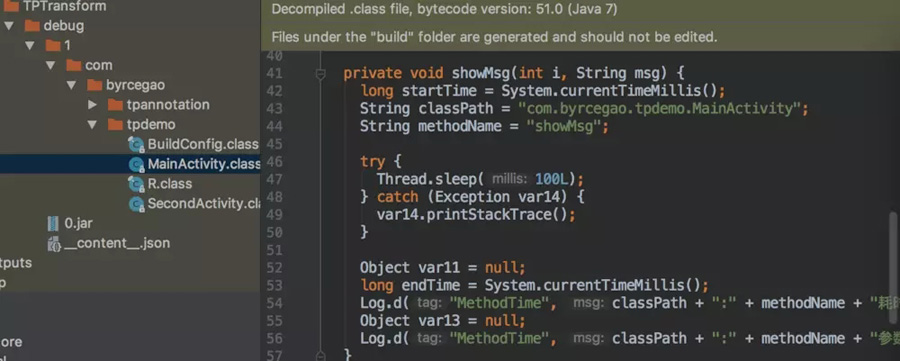Screen dimensions: 900x361
Task: Click line number 54 in gutter
Action: 275,303
